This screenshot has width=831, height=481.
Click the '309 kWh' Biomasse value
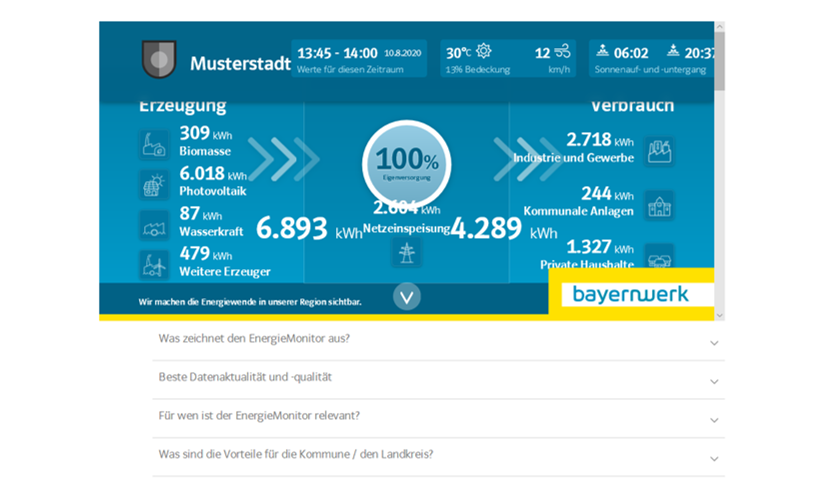click(x=206, y=133)
